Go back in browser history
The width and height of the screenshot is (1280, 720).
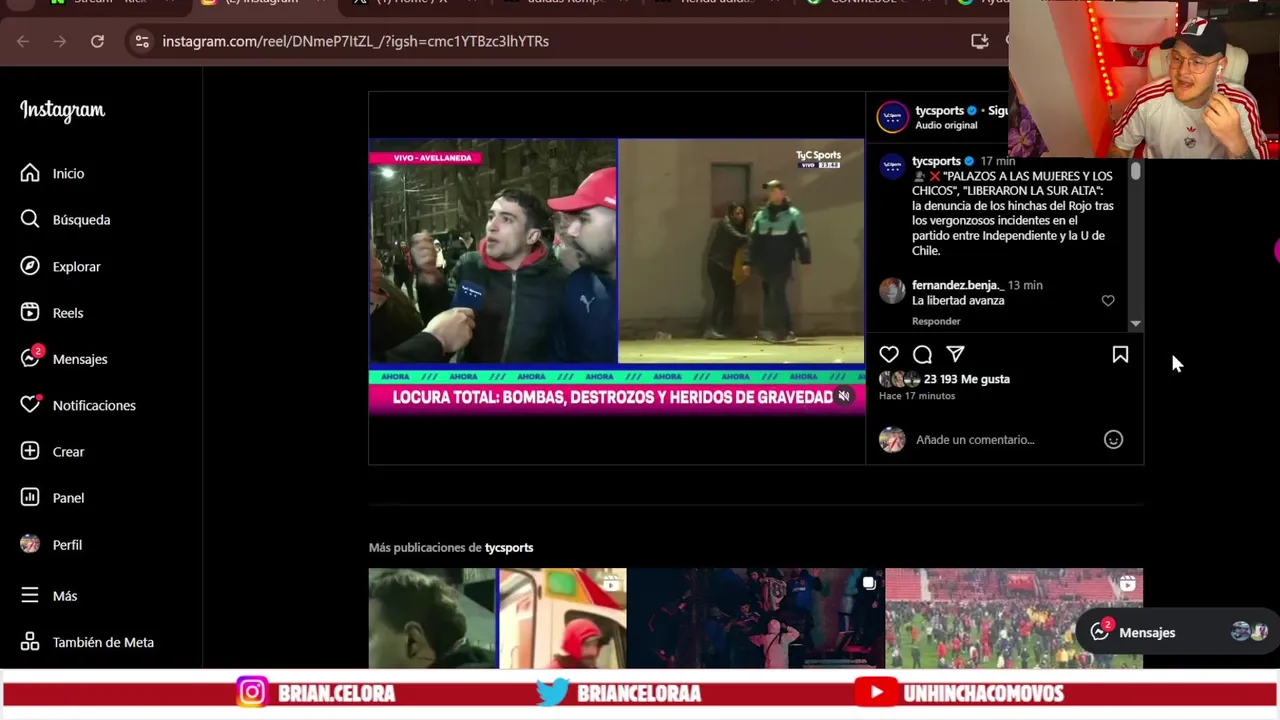point(23,41)
